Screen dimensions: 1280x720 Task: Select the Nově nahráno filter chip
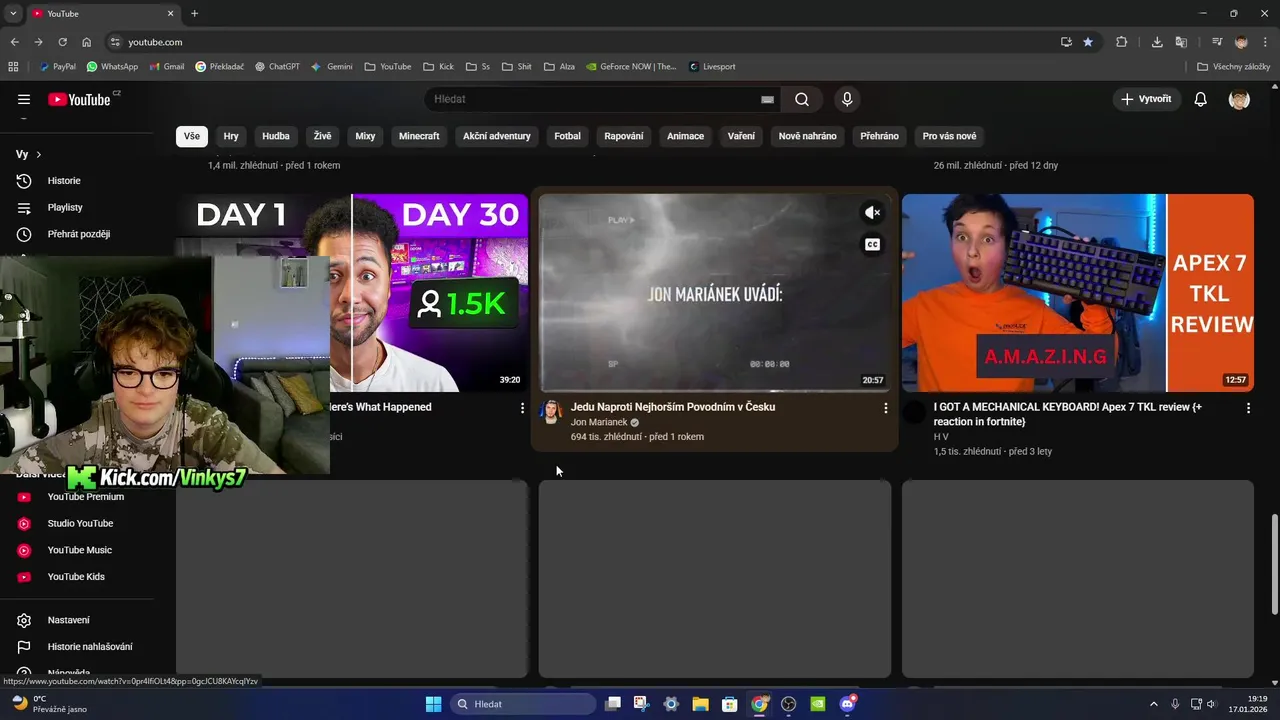(x=807, y=136)
